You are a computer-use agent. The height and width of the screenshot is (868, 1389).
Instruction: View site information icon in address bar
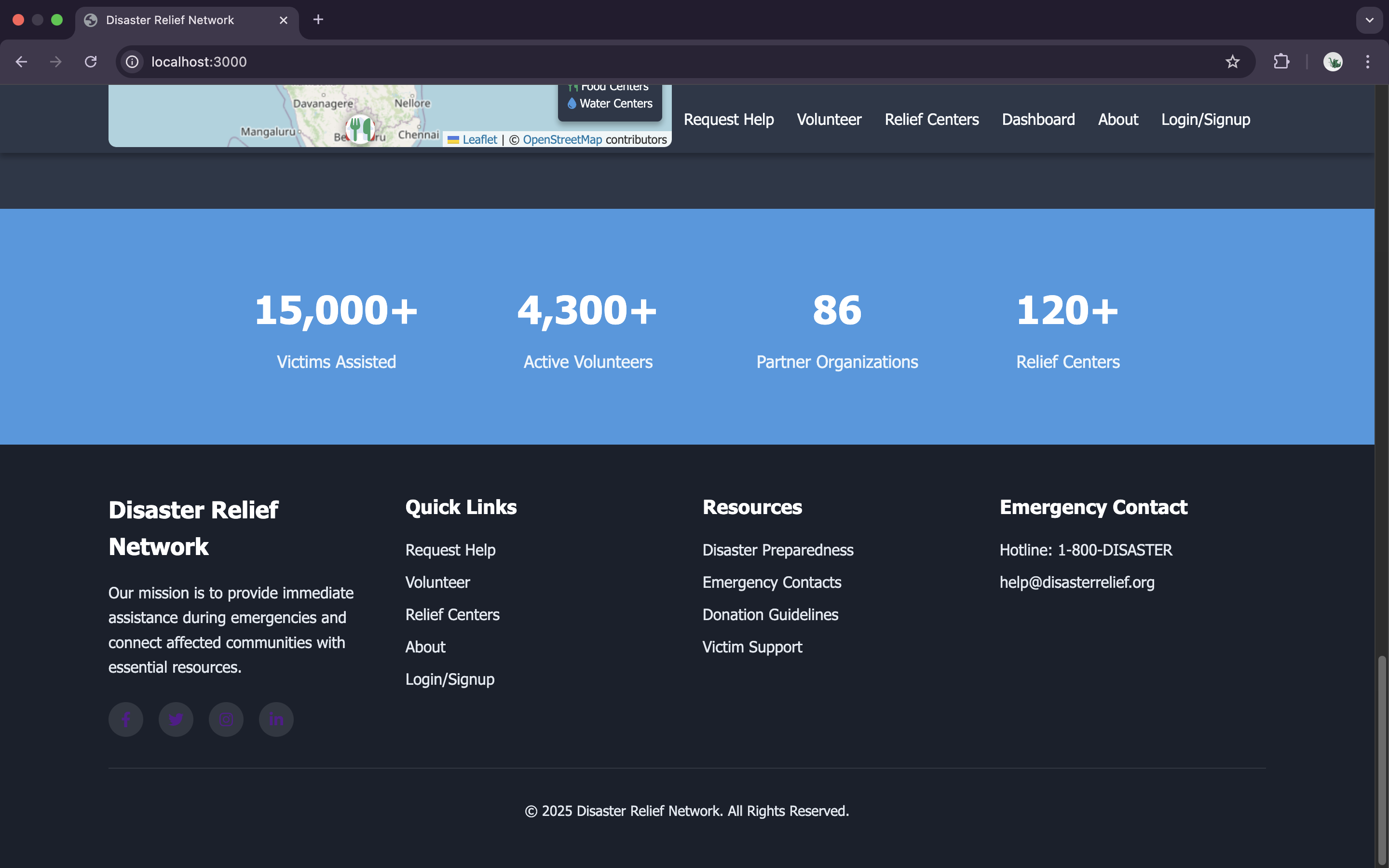pos(133,62)
